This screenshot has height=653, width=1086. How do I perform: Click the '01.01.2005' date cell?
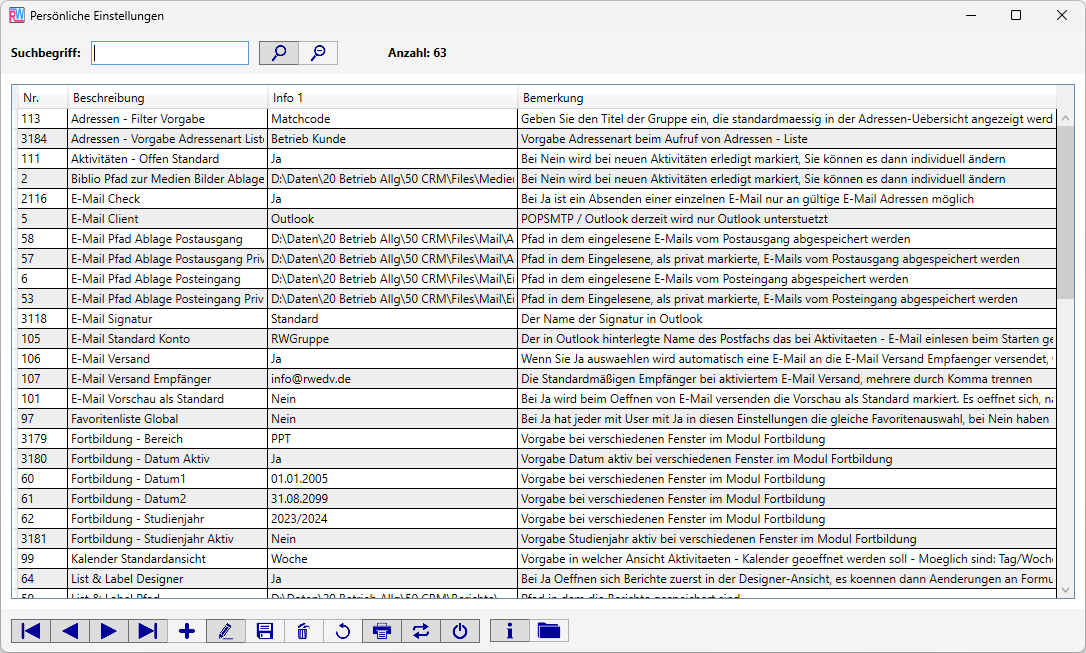point(393,478)
